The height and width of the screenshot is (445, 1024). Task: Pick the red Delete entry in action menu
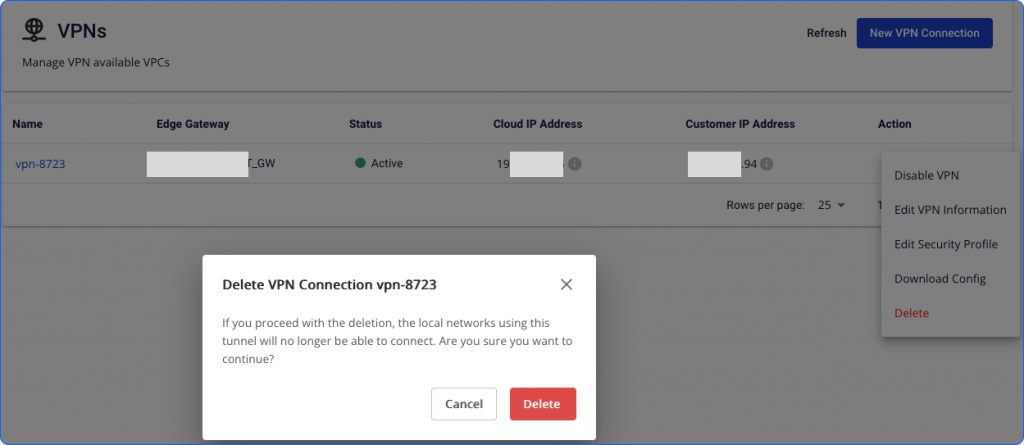tap(911, 313)
